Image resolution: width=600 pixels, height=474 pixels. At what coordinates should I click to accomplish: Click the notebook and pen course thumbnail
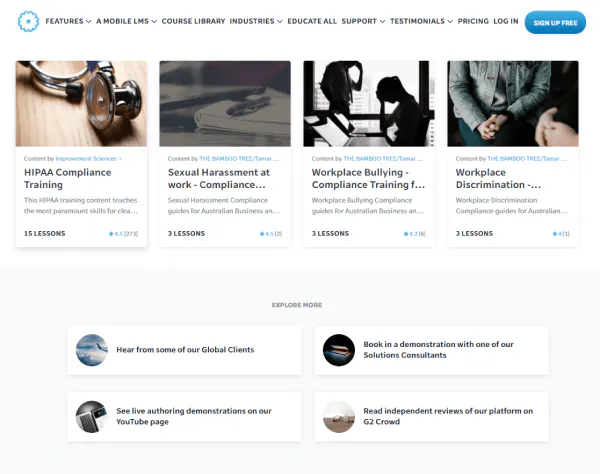225,103
